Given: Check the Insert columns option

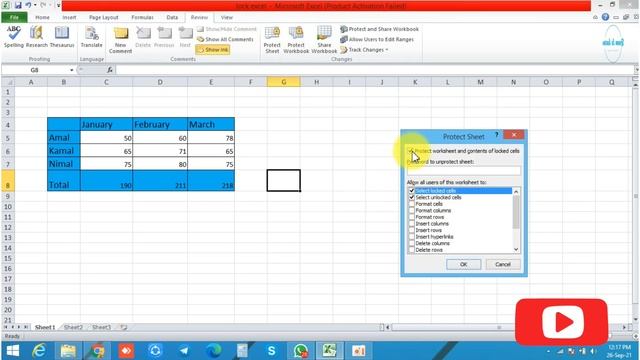Looking at the screenshot, I should point(411,224).
